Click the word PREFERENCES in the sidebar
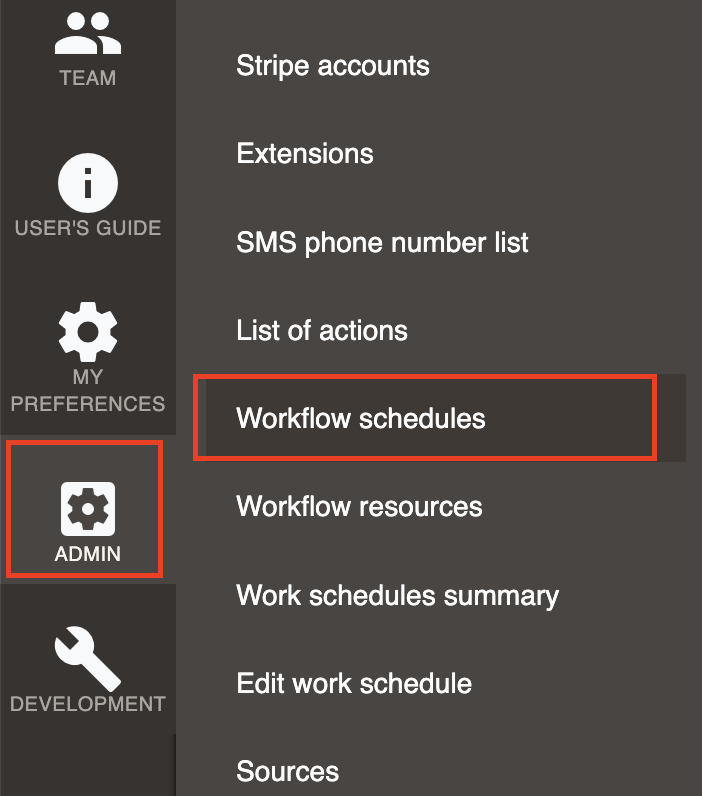This screenshot has height=796, width=702. tap(88, 404)
